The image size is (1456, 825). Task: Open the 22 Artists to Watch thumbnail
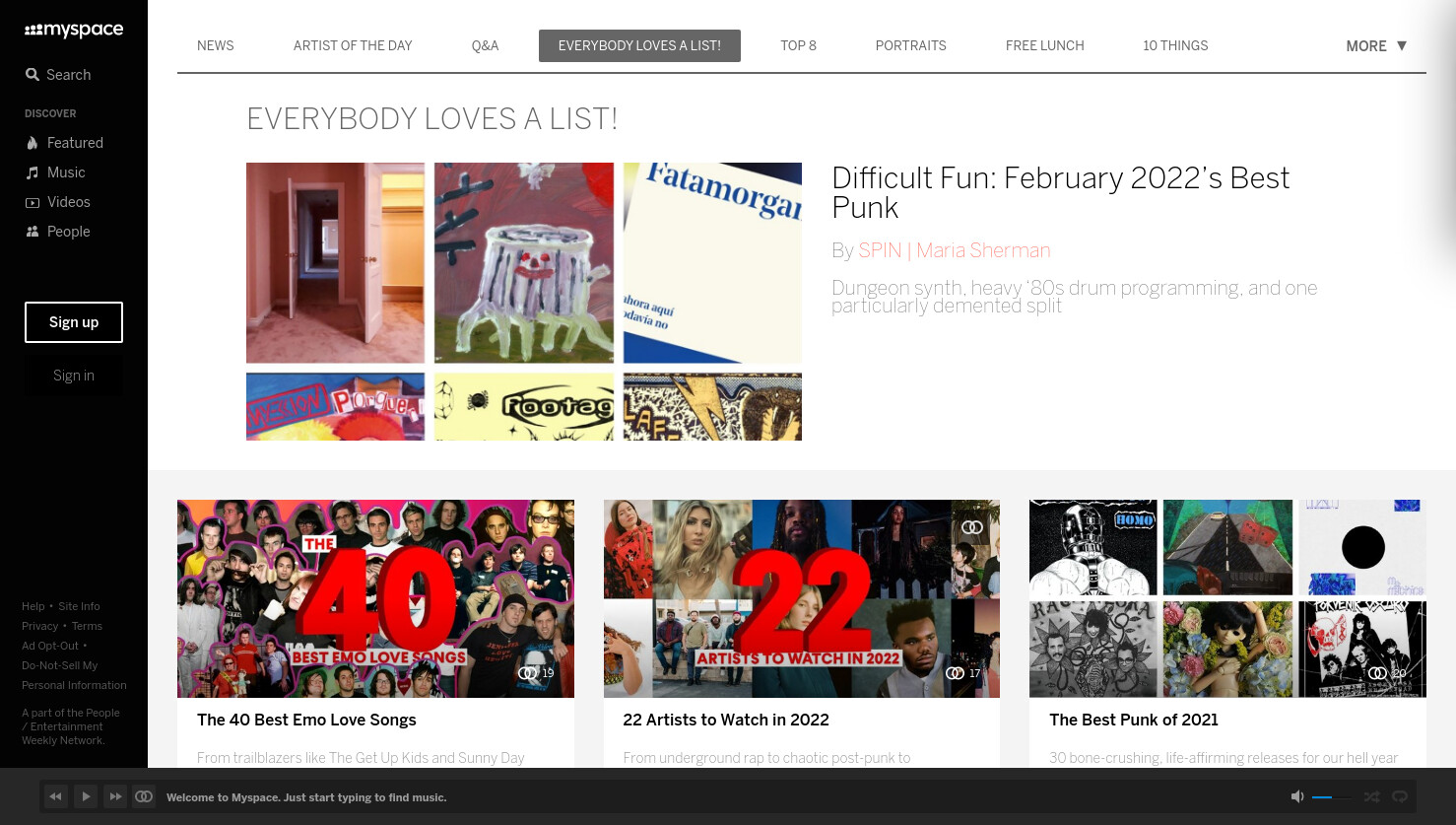tap(802, 598)
